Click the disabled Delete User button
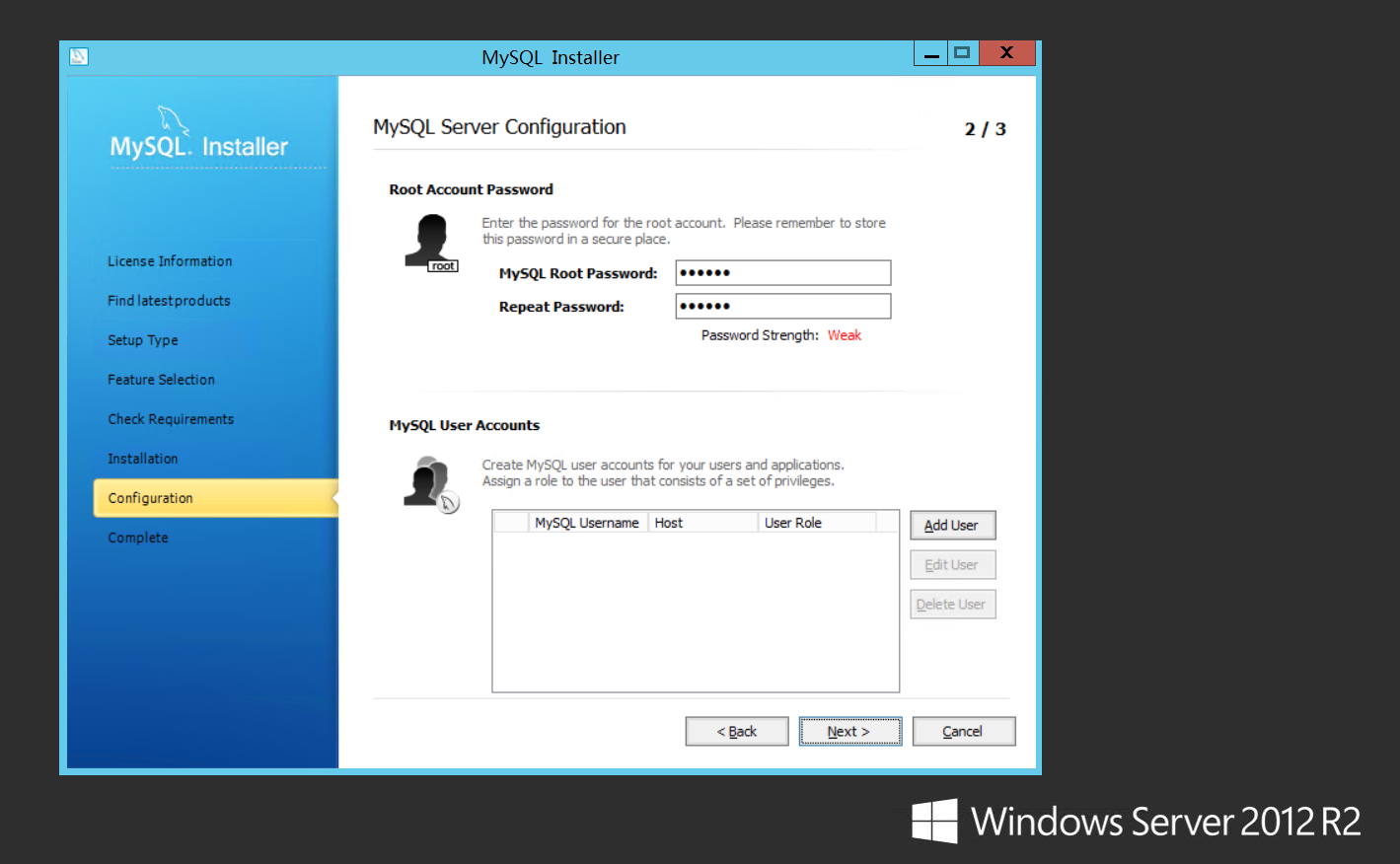 tap(952, 605)
